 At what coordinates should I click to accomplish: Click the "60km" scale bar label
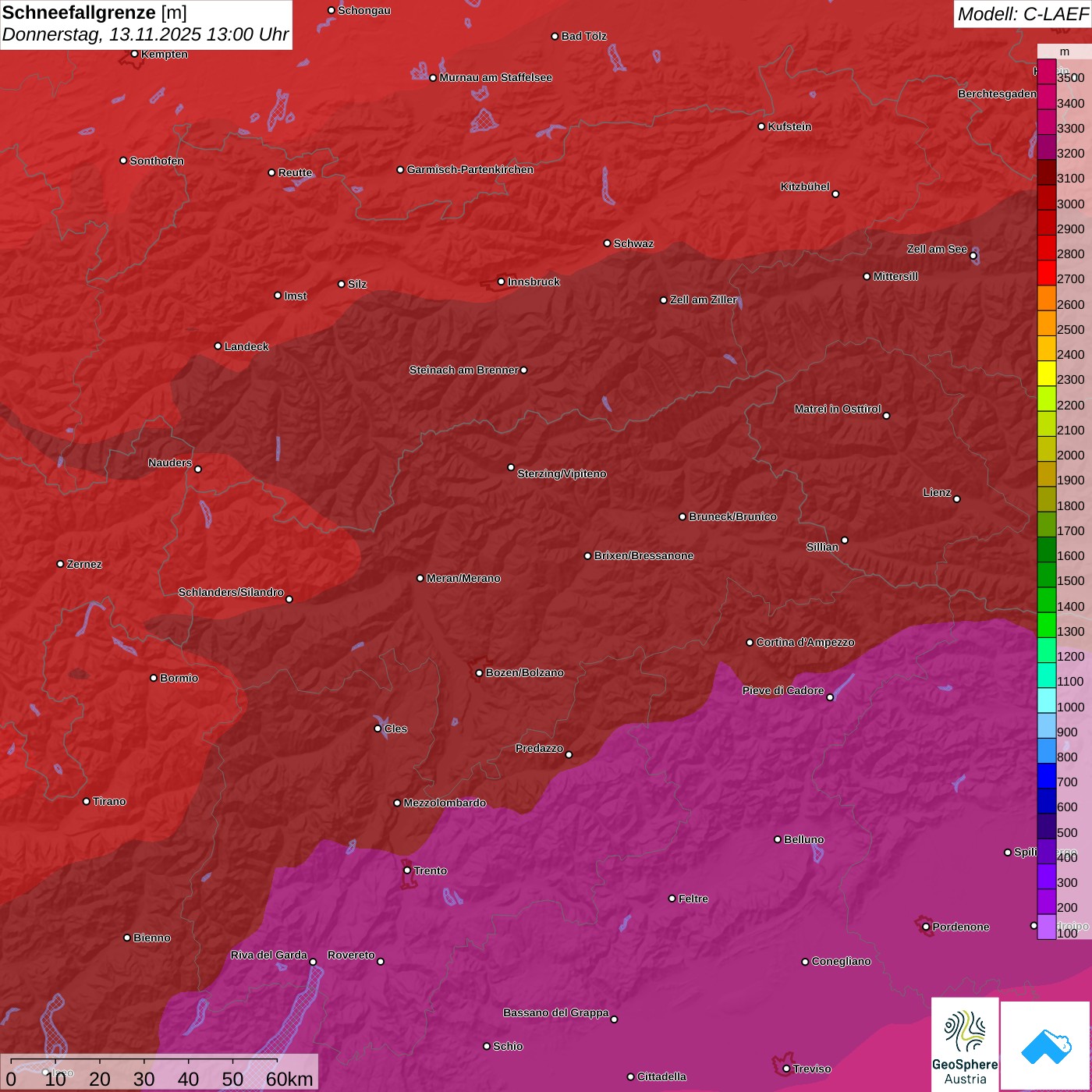point(289,1079)
